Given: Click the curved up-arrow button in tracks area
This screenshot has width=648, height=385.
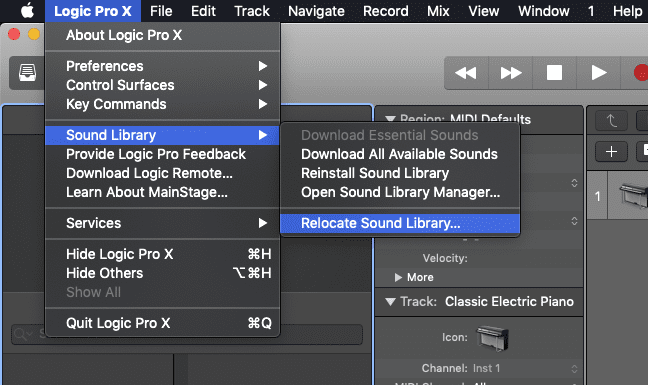Looking at the screenshot, I should point(611,121).
